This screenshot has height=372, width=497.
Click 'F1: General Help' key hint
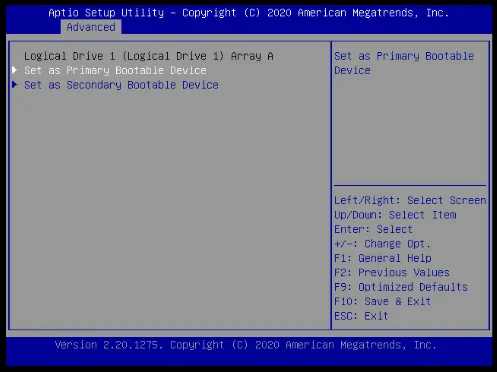click(x=383, y=258)
